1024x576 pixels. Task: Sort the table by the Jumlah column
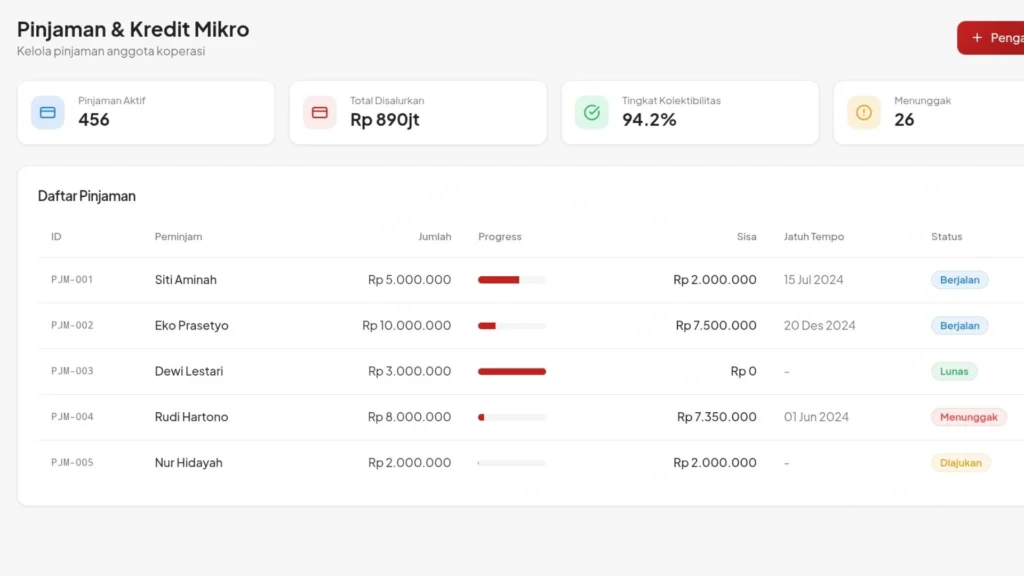click(435, 237)
